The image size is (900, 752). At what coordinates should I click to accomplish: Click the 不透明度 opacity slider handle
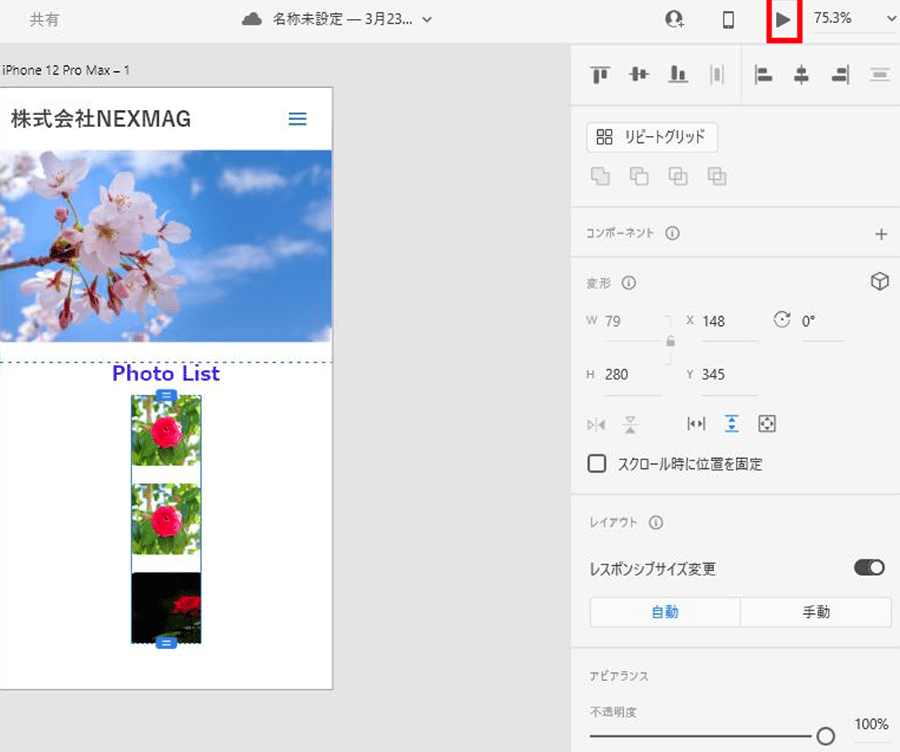pos(825,735)
